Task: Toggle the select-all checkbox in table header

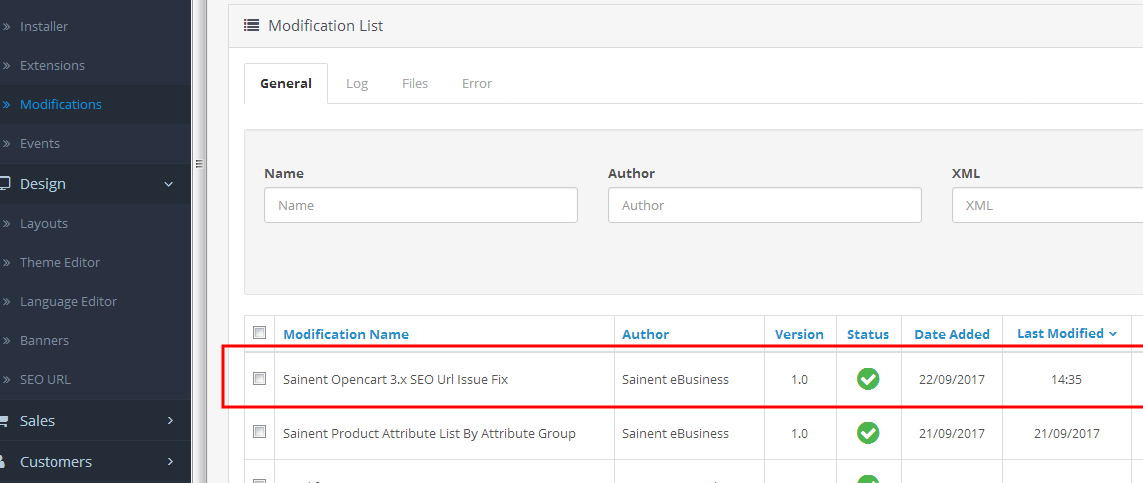Action: pos(260,332)
